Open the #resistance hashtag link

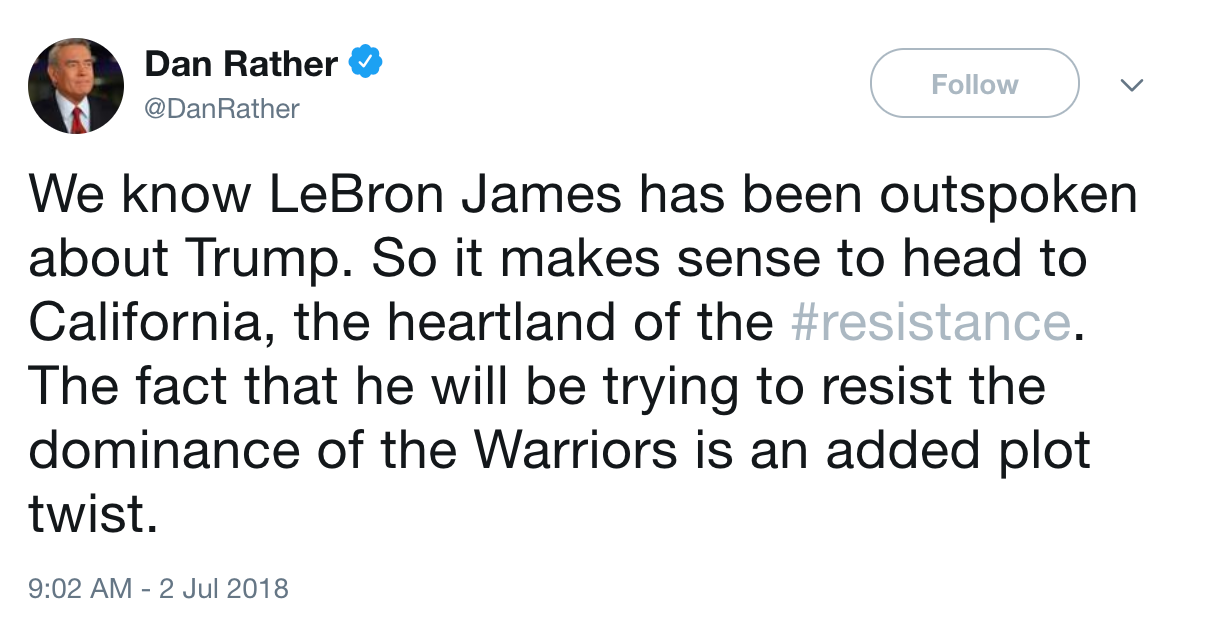click(930, 323)
